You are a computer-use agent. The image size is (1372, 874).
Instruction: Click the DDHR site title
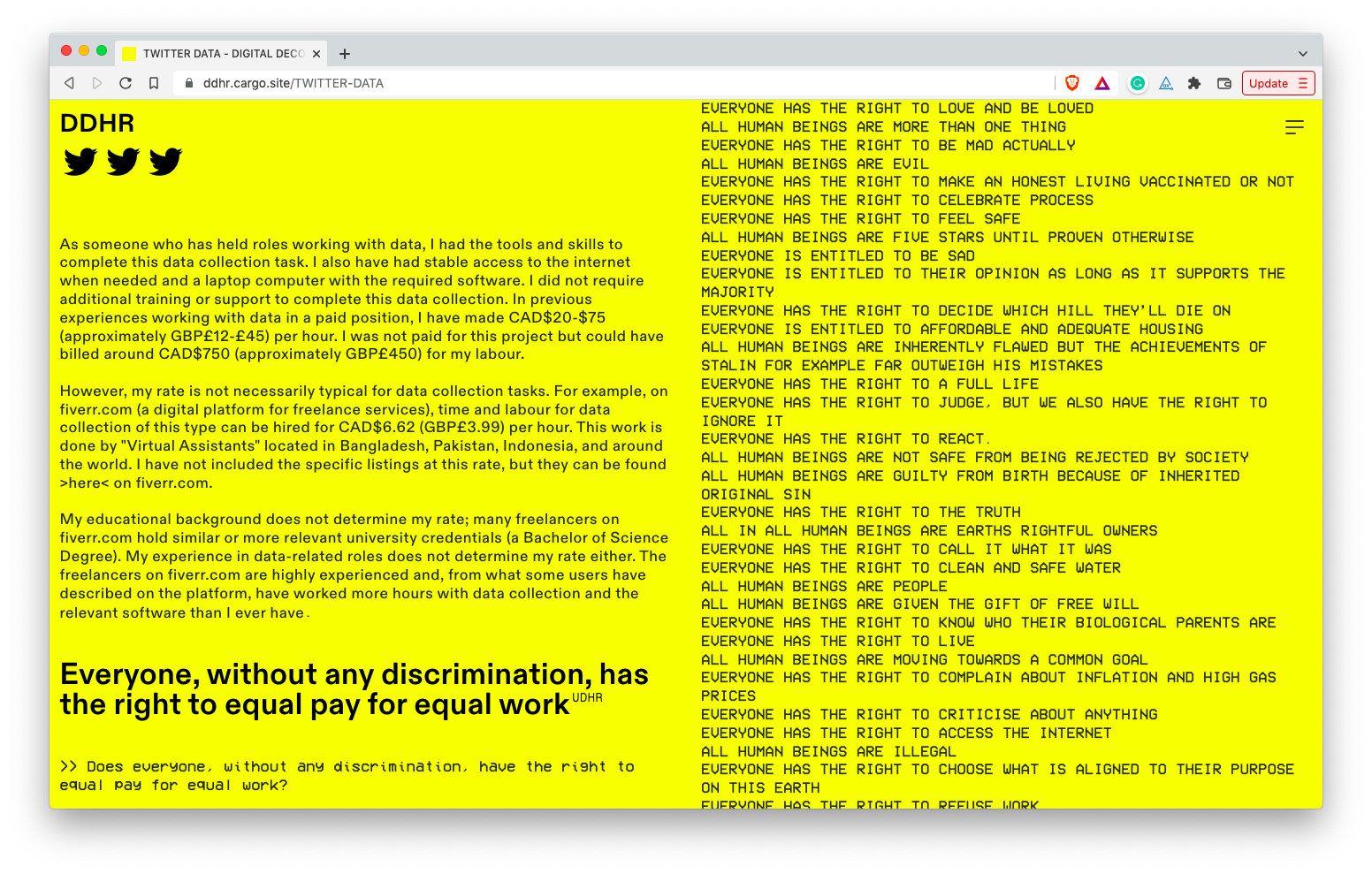tap(97, 123)
